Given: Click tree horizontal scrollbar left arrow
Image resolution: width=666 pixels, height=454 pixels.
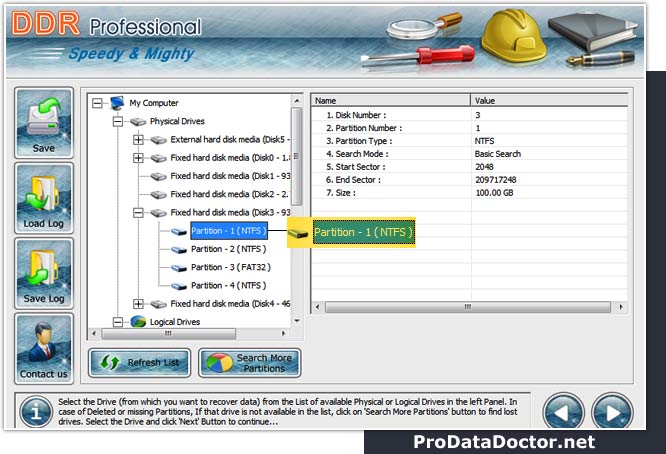Looking at the screenshot, I should coord(94,334).
